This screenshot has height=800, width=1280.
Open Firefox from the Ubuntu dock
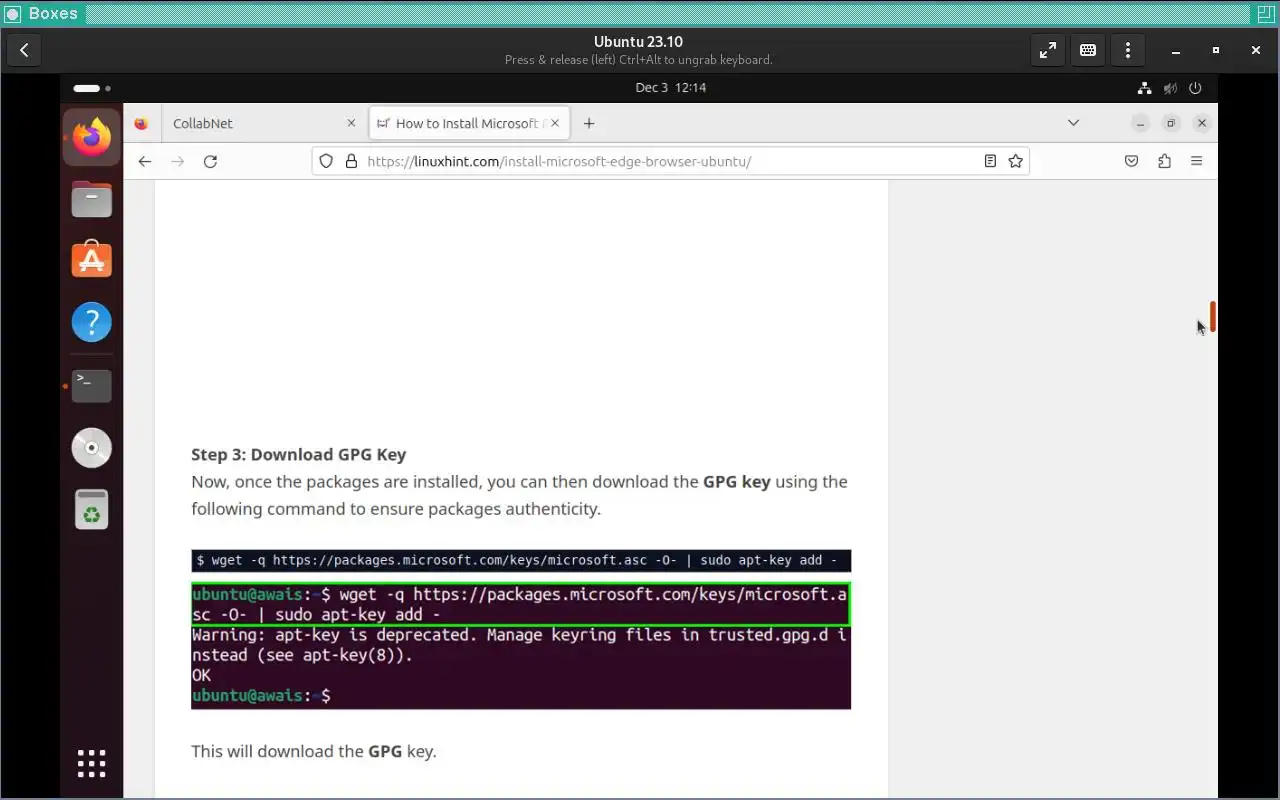[91, 137]
